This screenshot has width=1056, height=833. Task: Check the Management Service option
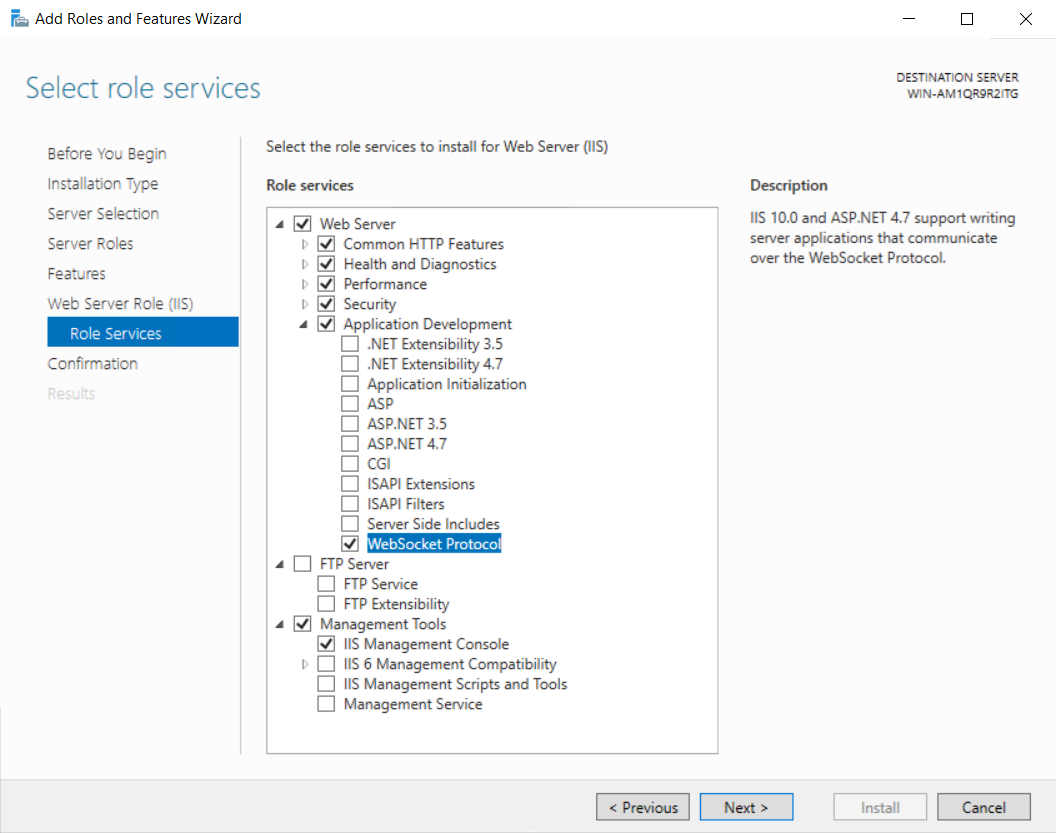tap(326, 704)
